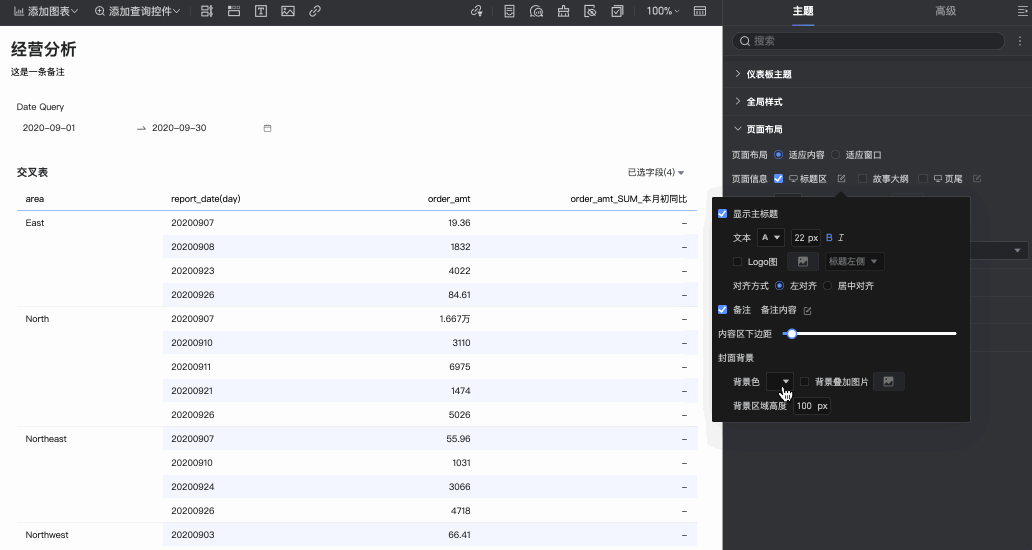1032x550 pixels.
Task: Uncheck the 显示主标题 checkbox
Action: coord(723,214)
